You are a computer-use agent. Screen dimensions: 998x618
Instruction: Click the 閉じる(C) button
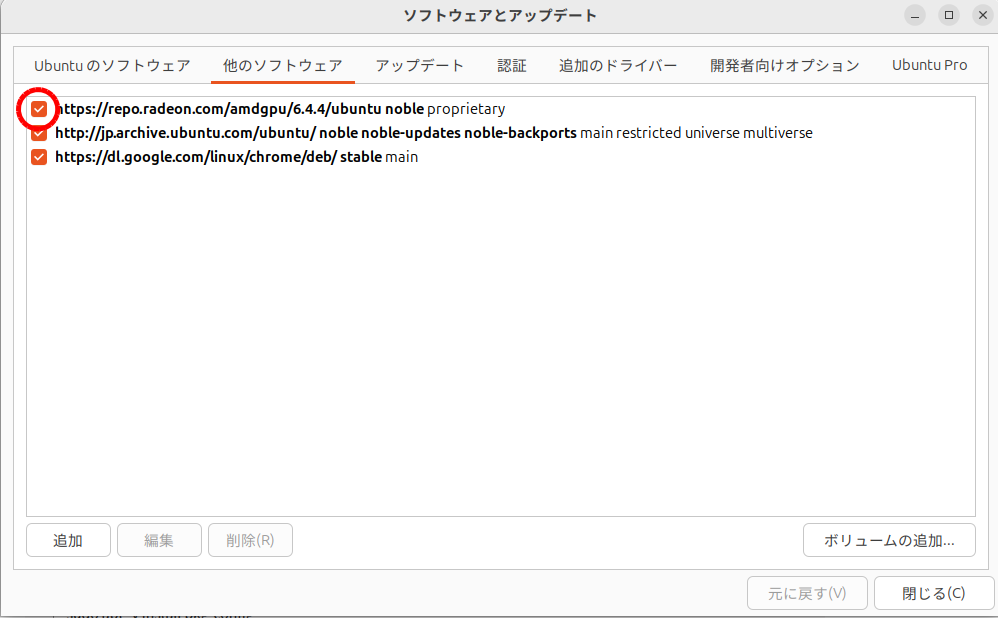pos(934,593)
